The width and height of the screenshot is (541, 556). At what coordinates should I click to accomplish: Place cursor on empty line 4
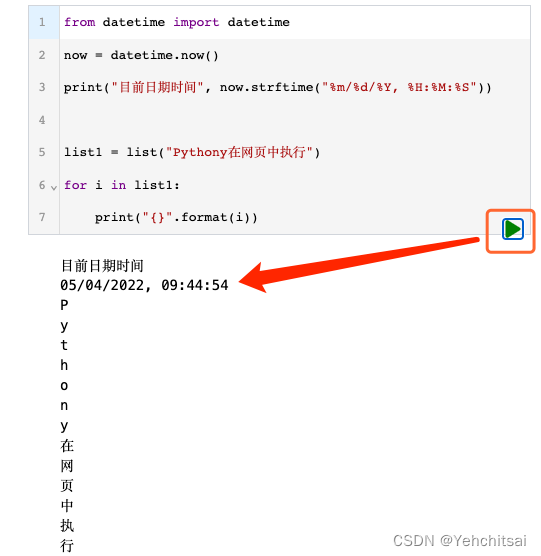pyautogui.click(x=295, y=120)
